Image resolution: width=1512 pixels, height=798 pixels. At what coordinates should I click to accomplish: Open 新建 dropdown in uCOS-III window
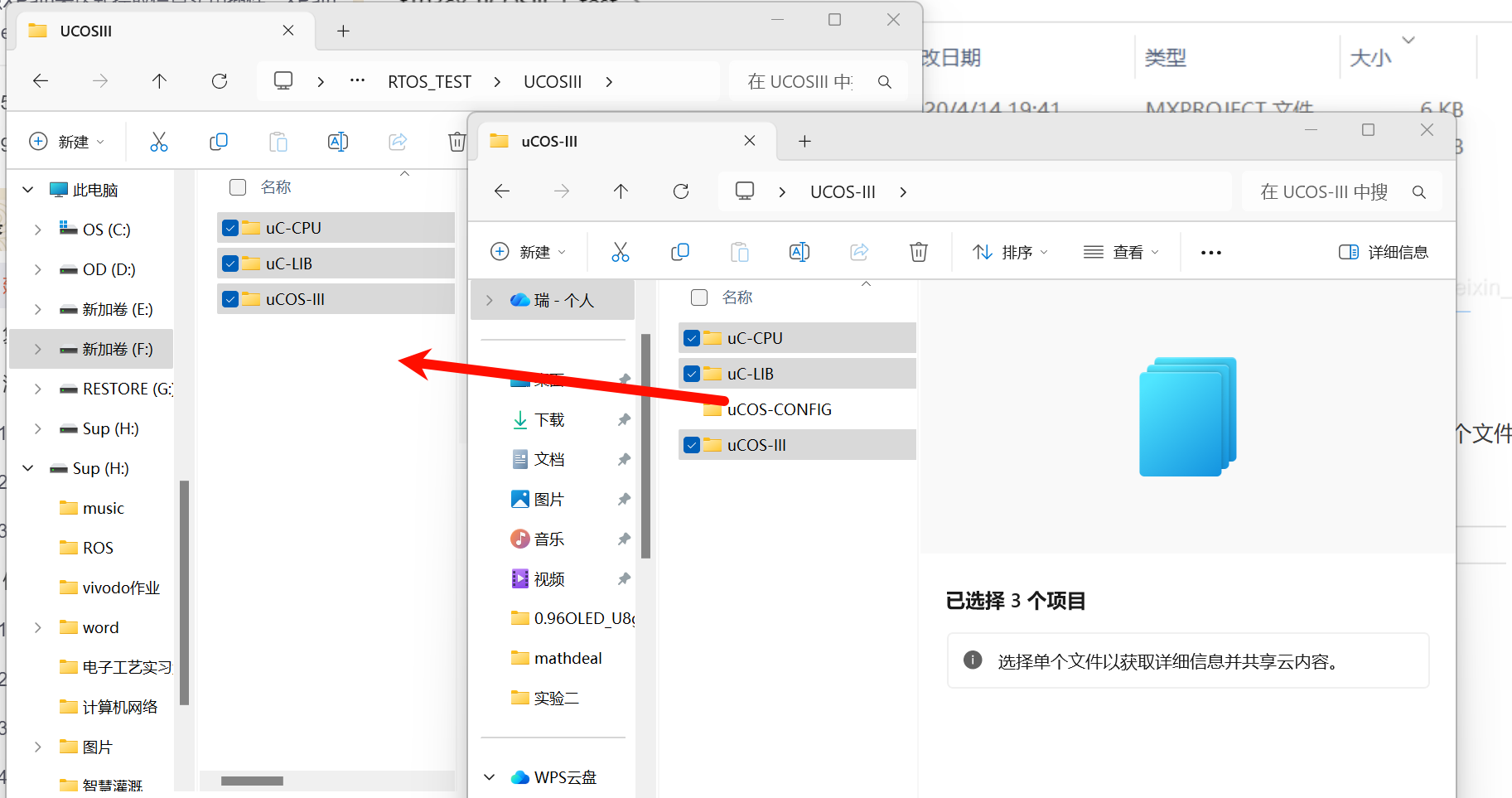coord(529,252)
